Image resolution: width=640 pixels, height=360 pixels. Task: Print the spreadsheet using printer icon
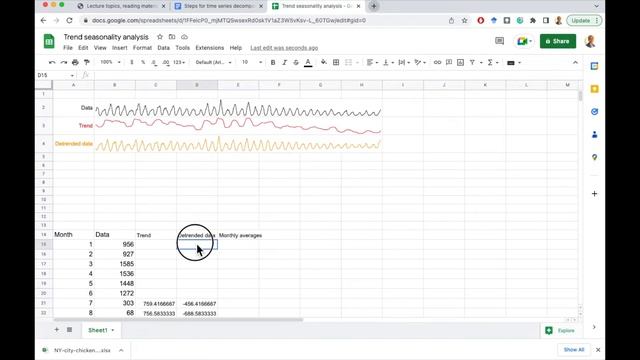[75, 62]
